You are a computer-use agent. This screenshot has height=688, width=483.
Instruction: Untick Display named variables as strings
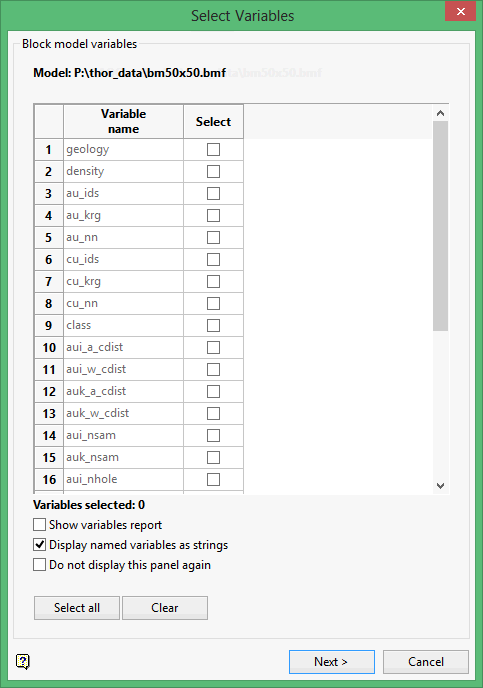pos(39,545)
